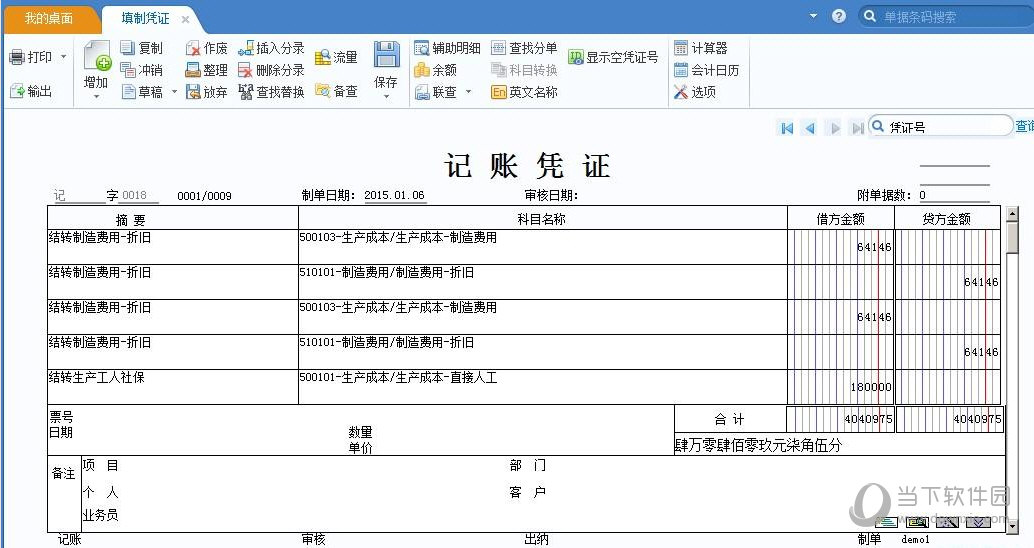Click the 科目名称 column header
The height and width of the screenshot is (548, 1034).
coord(543,219)
